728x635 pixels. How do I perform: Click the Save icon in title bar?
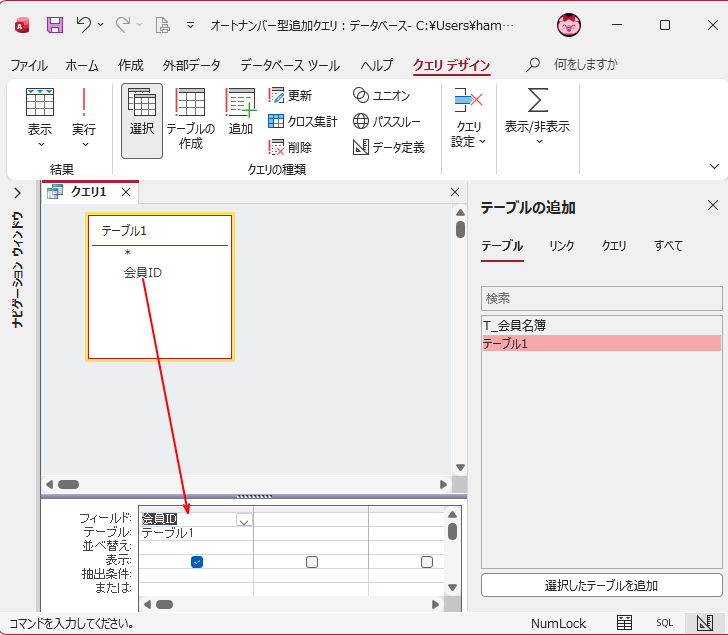pos(55,25)
